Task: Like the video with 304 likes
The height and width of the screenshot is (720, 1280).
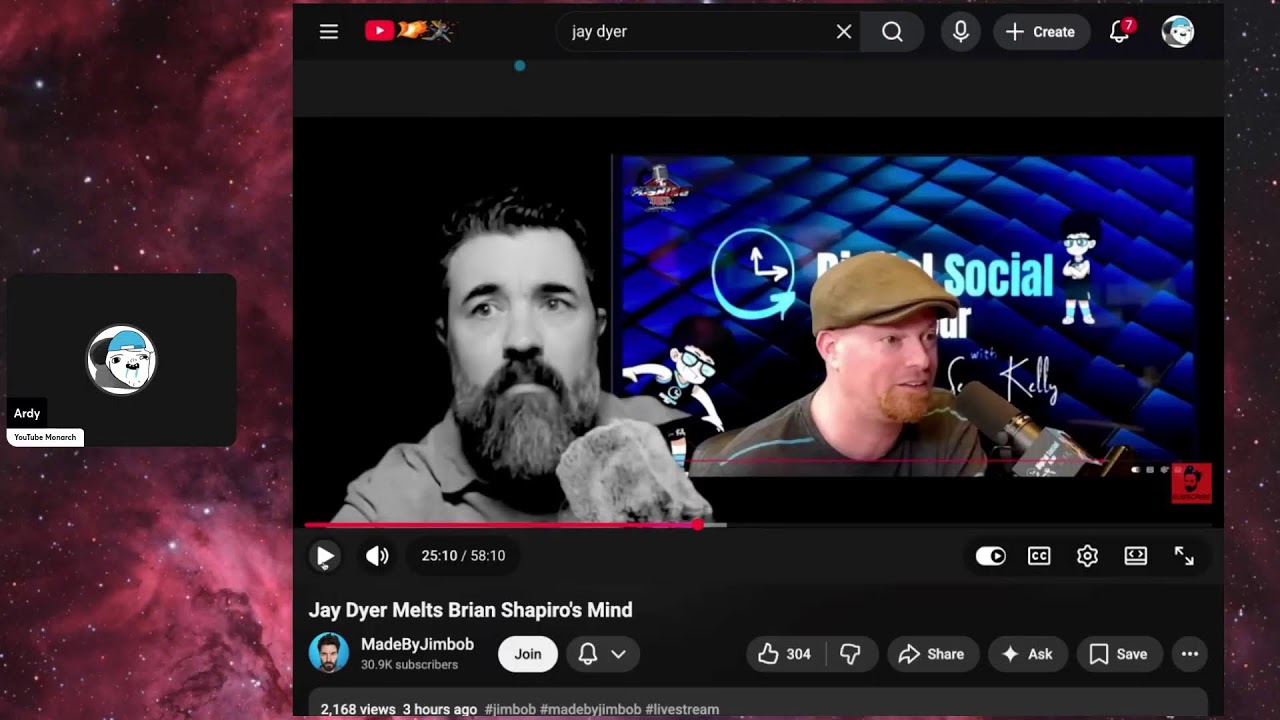Action: click(x=785, y=654)
